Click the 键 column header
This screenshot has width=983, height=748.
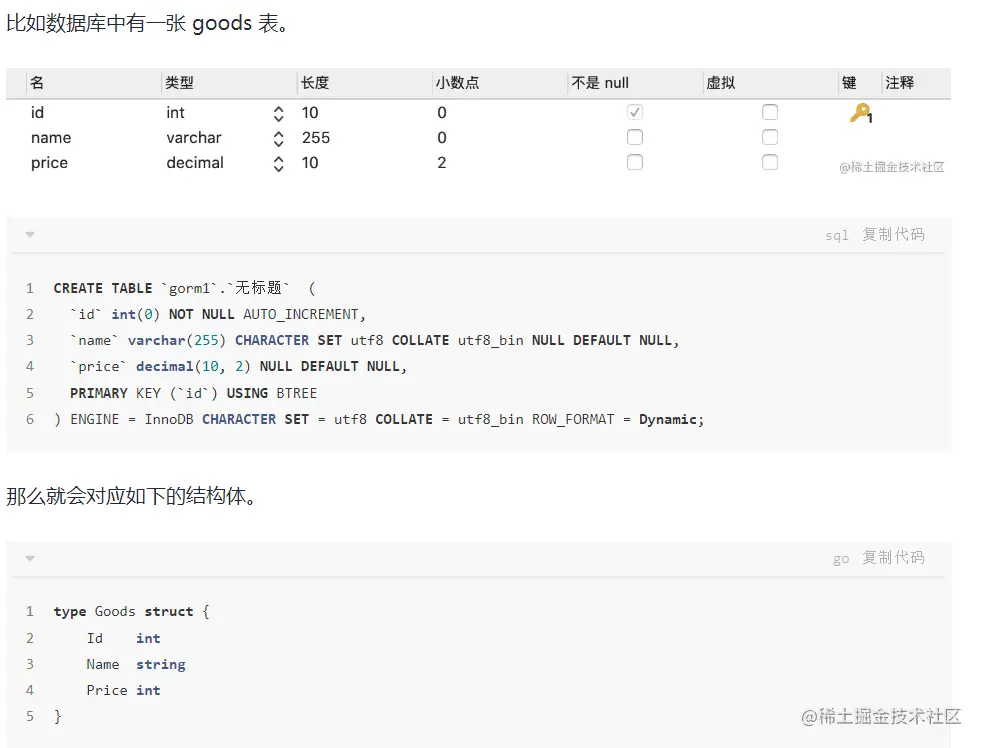click(860, 83)
